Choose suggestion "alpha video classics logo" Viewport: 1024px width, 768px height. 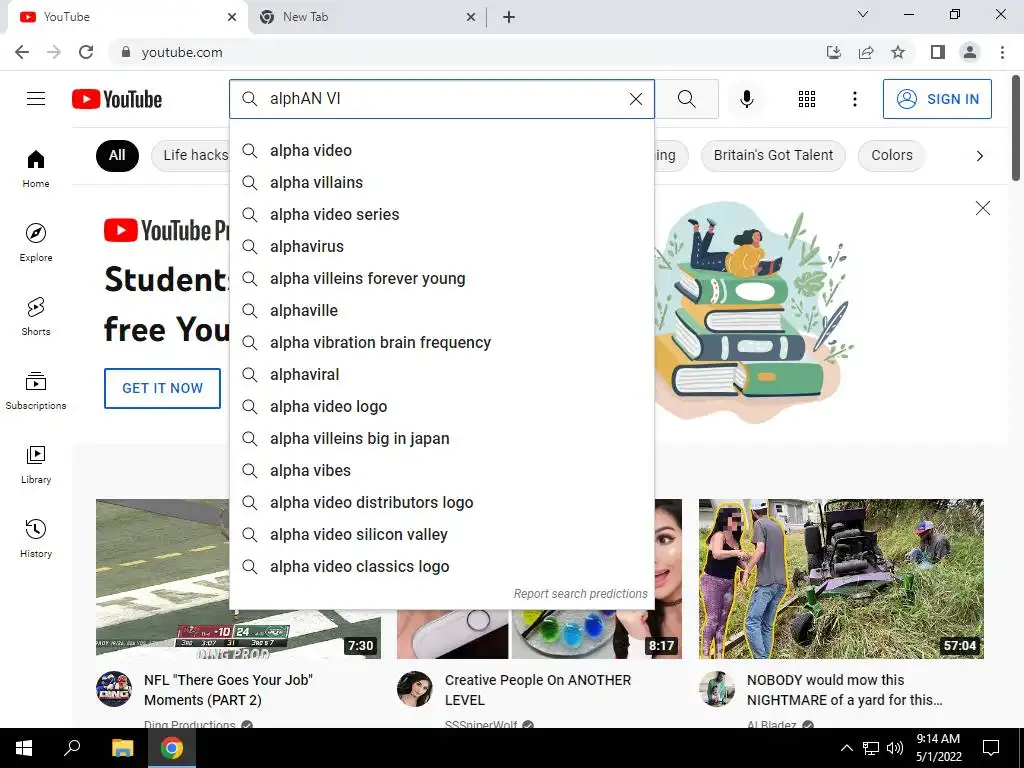pos(442,566)
